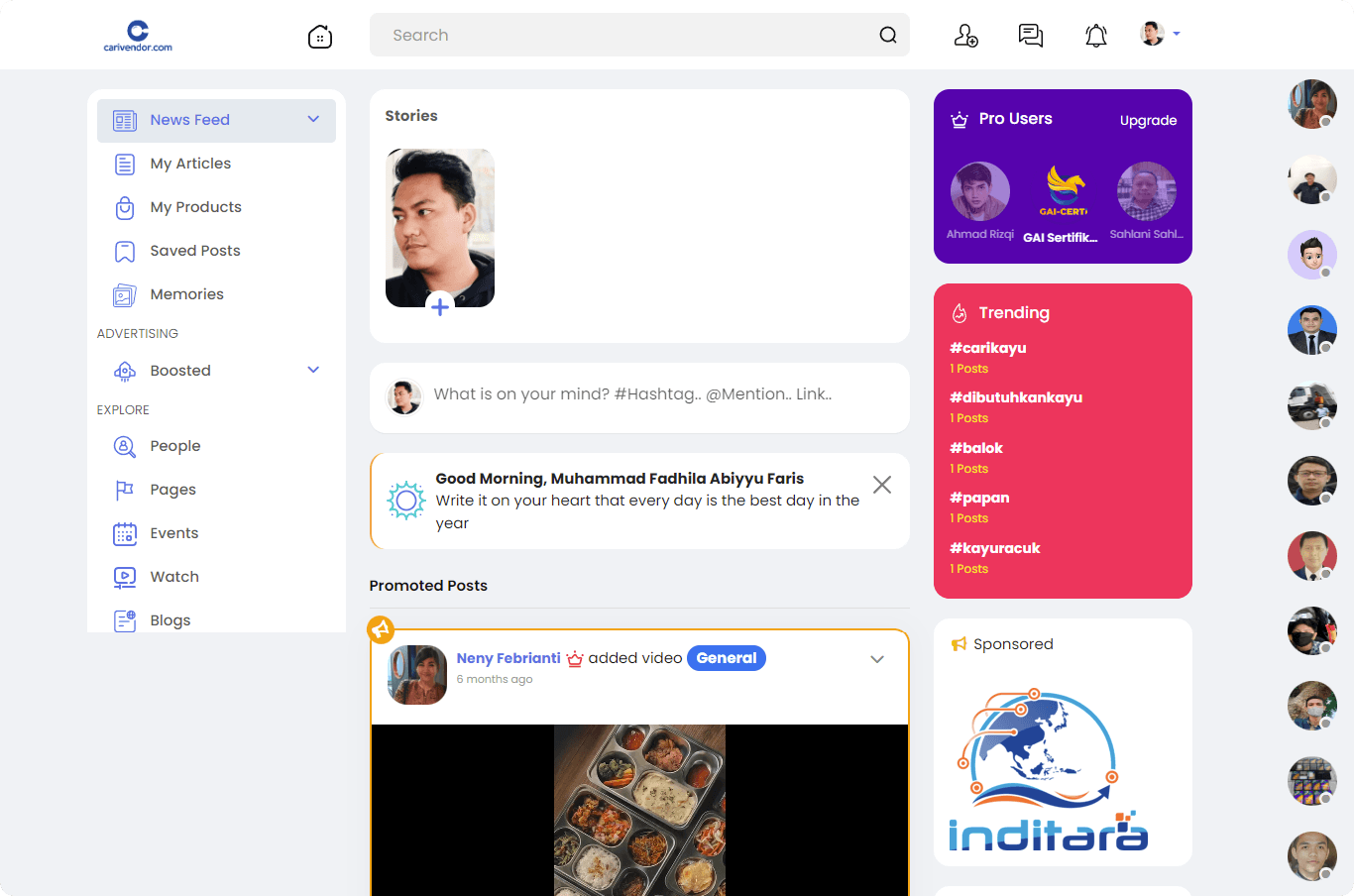Open the #carikayu trending hashtag

click(987, 348)
